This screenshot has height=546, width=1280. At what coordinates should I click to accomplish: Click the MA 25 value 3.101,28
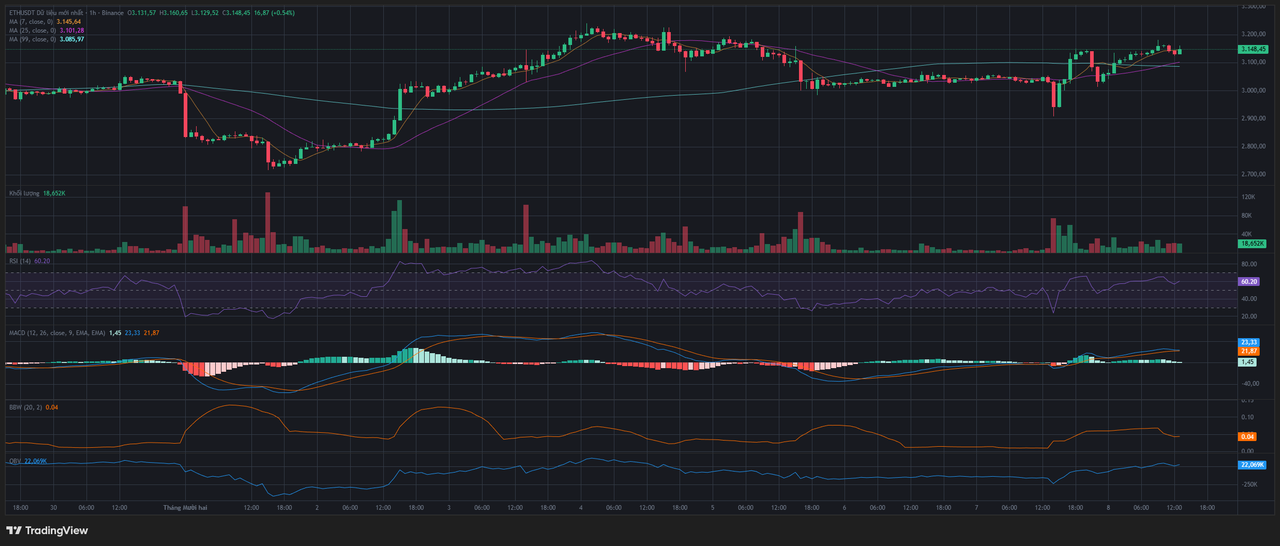coord(72,31)
